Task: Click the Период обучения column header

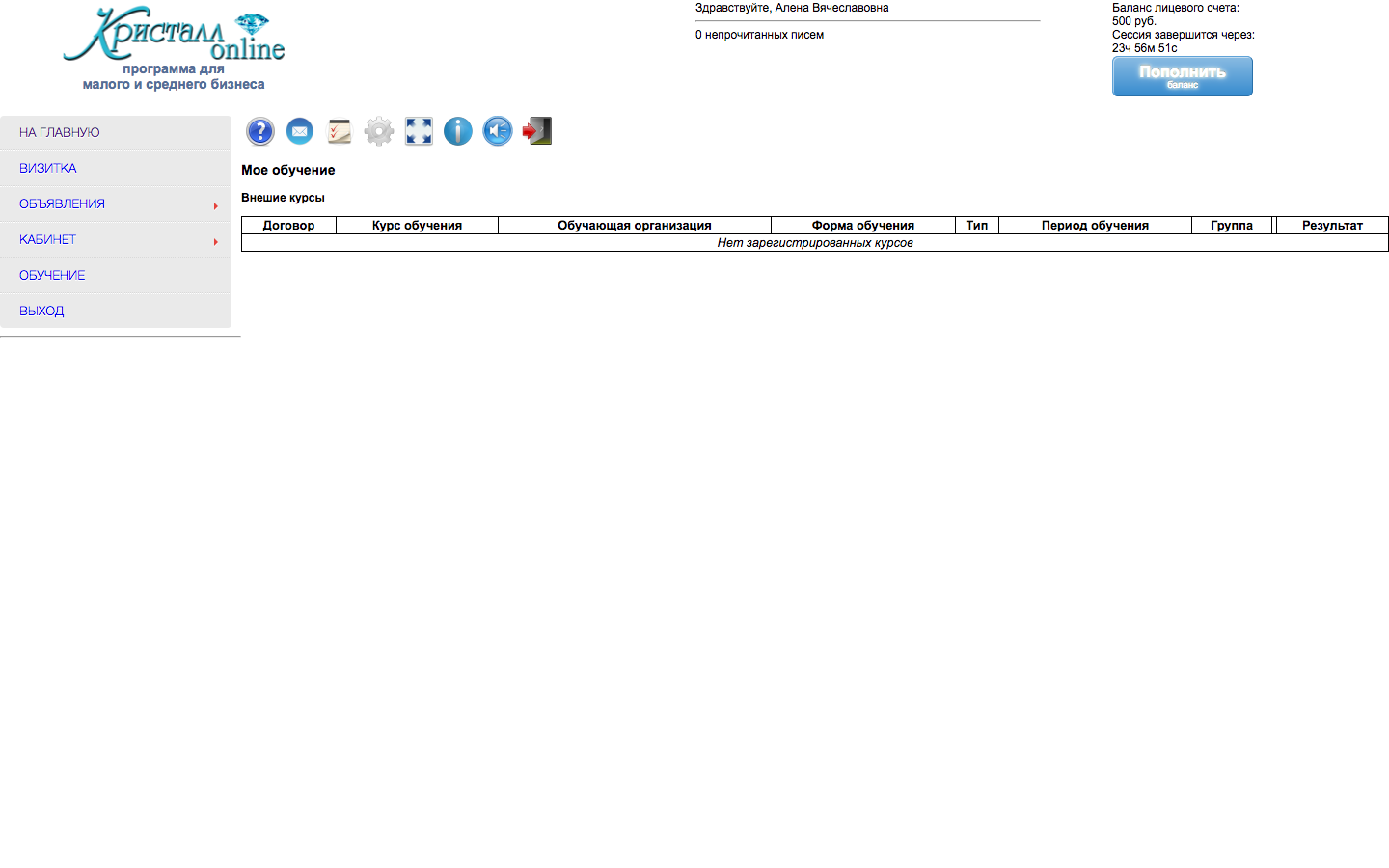Action: point(1095,226)
